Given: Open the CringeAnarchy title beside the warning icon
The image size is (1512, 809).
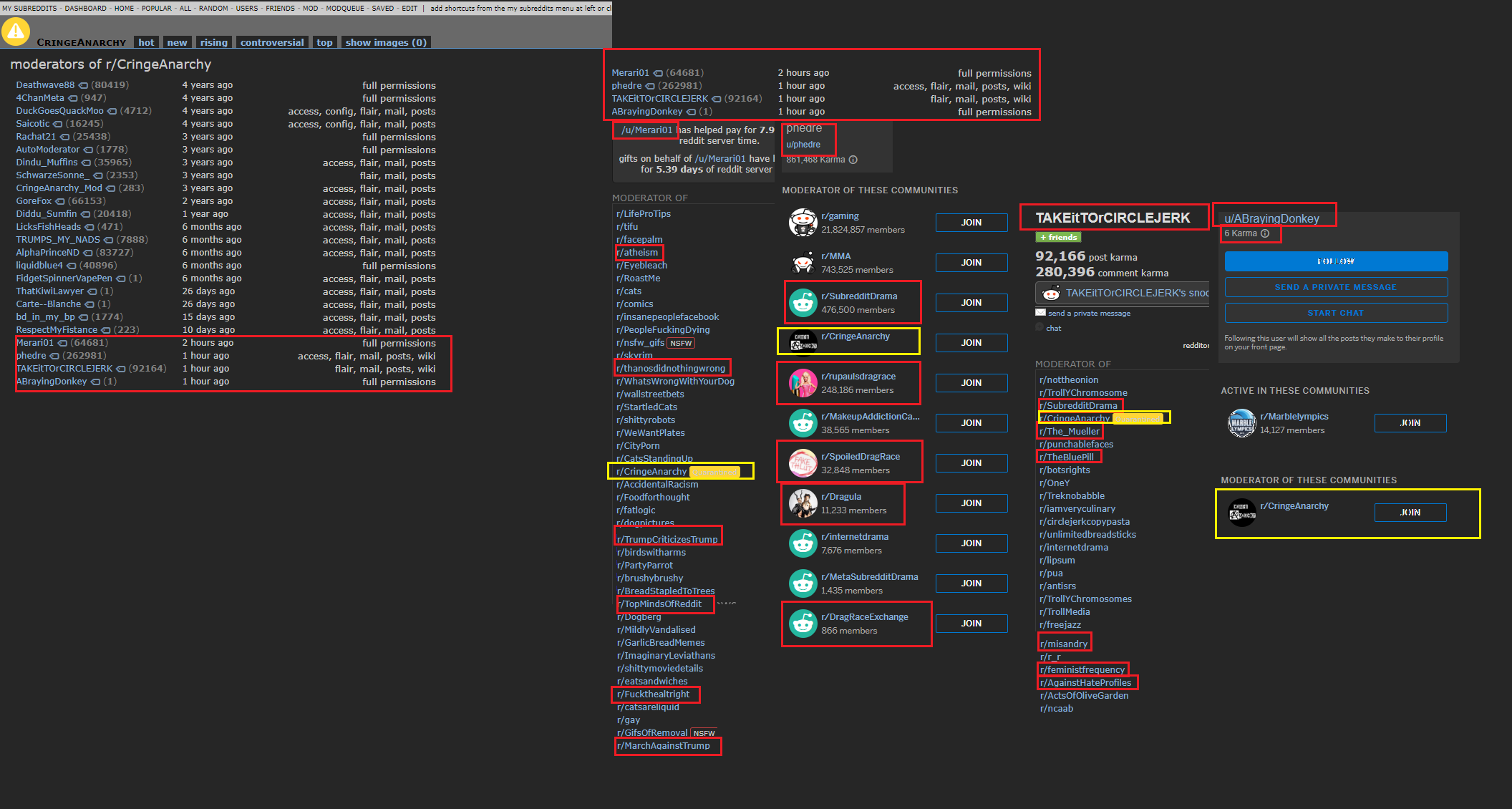Looking at the screenshot, I should click(81, 42).
